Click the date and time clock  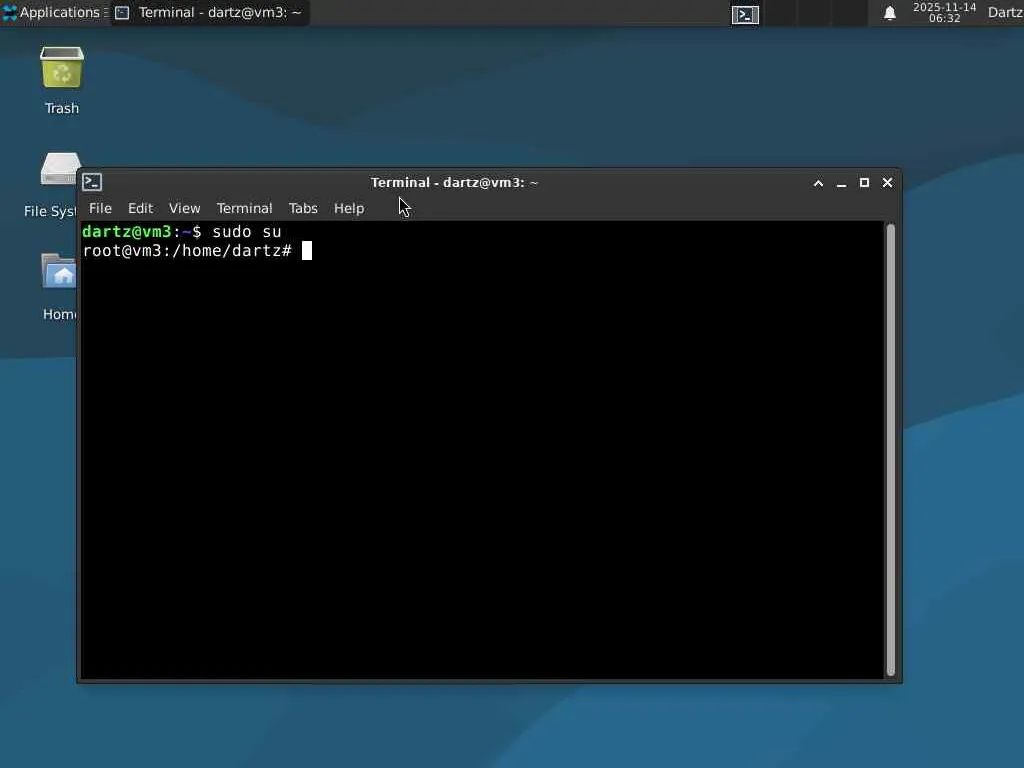(x=944, y=12)
